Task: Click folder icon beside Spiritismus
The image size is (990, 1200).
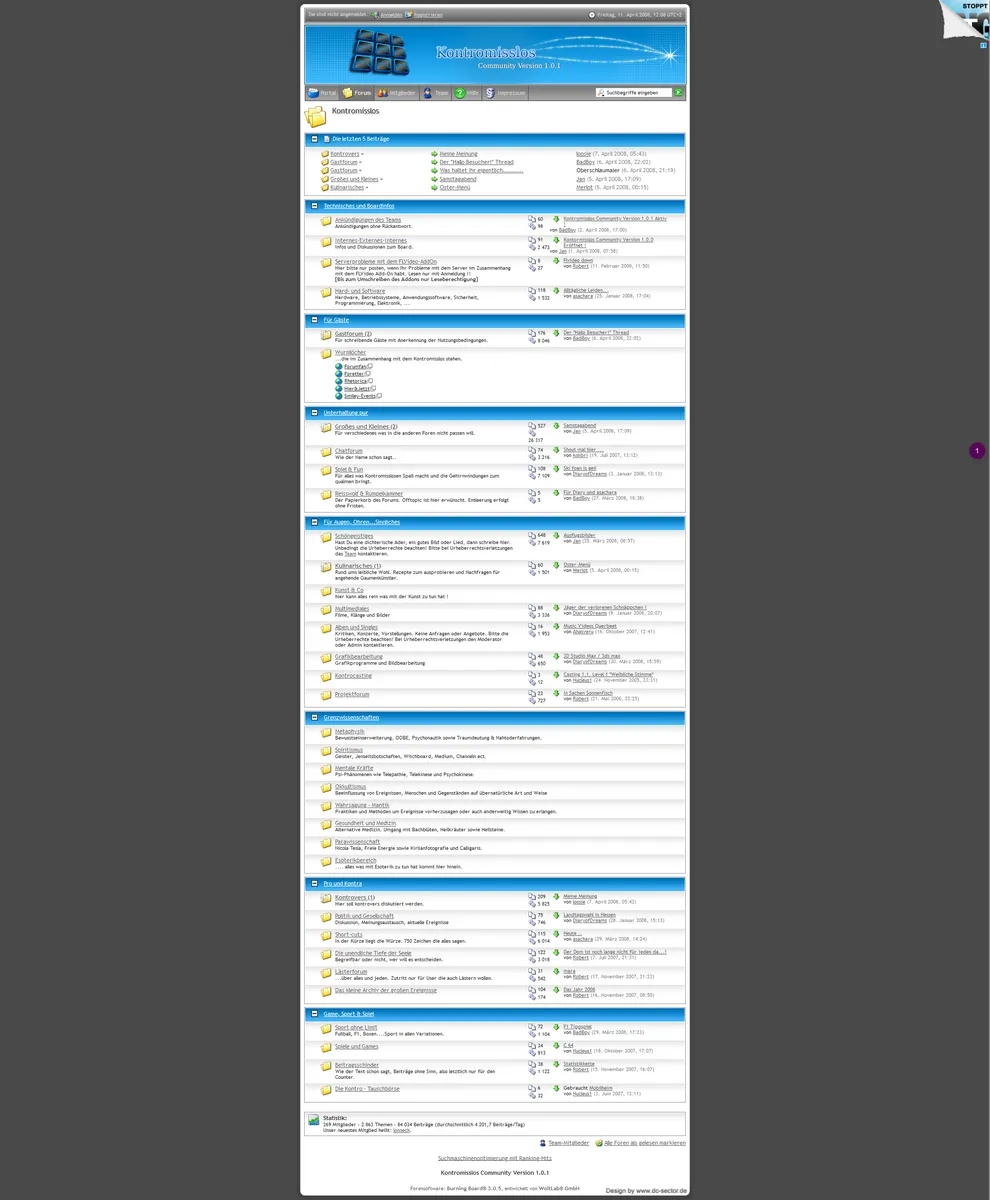Action: (x=326, y=751)
